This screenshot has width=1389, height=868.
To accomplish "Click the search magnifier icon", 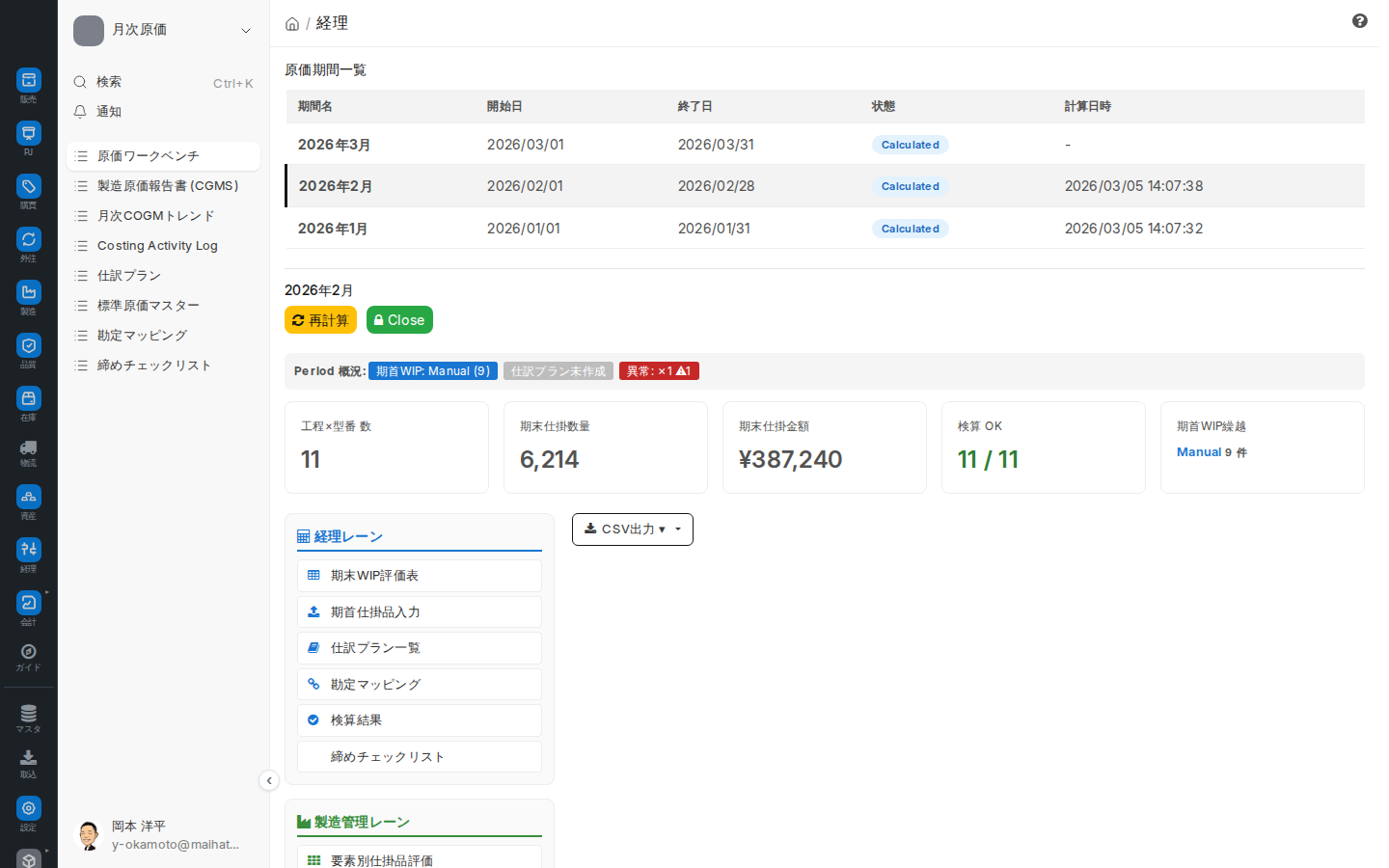I will pyautogui.click(x=81, y=82).
